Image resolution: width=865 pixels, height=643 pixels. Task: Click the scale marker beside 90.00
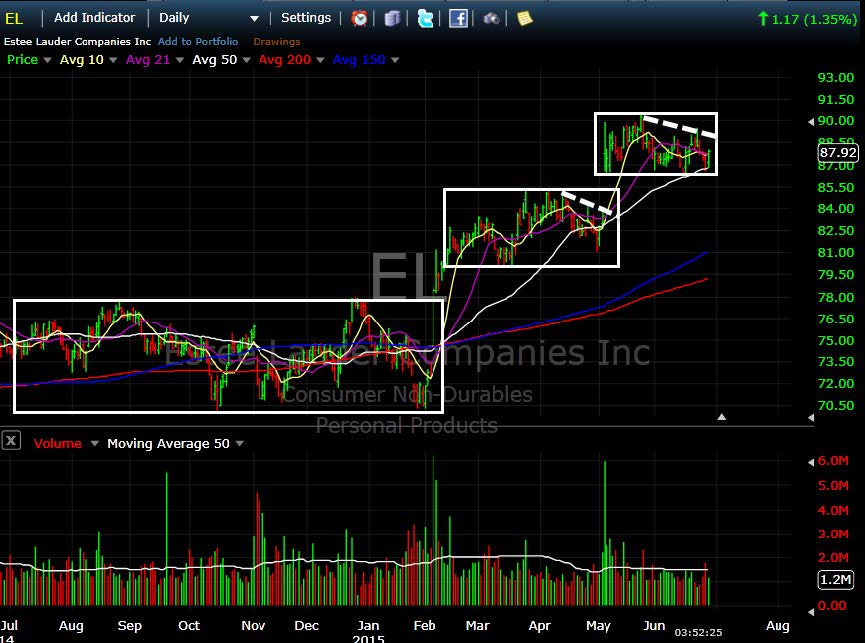811,121
